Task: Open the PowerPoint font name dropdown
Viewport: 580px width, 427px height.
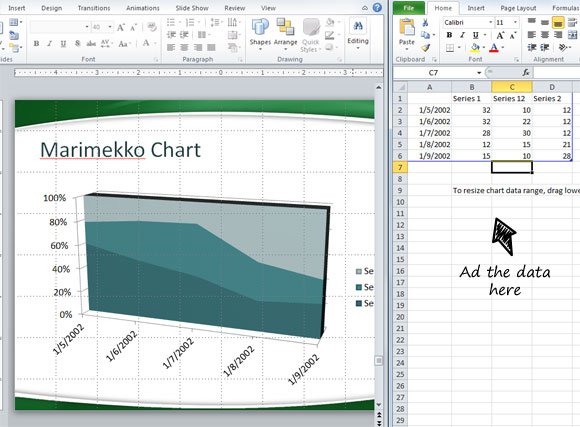Action: coord(87,27)
